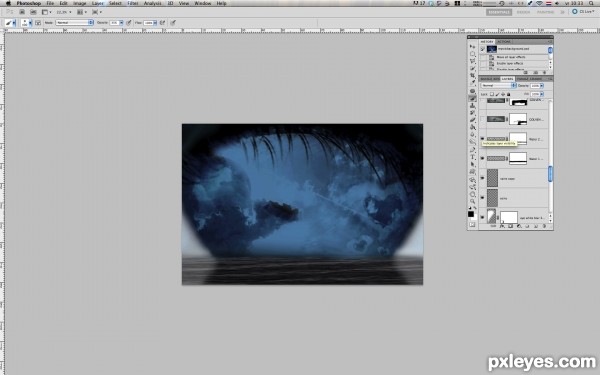Open the Arrange Documents dropdown
Screen dimensions: 600x375
click(x=82, y=12)
